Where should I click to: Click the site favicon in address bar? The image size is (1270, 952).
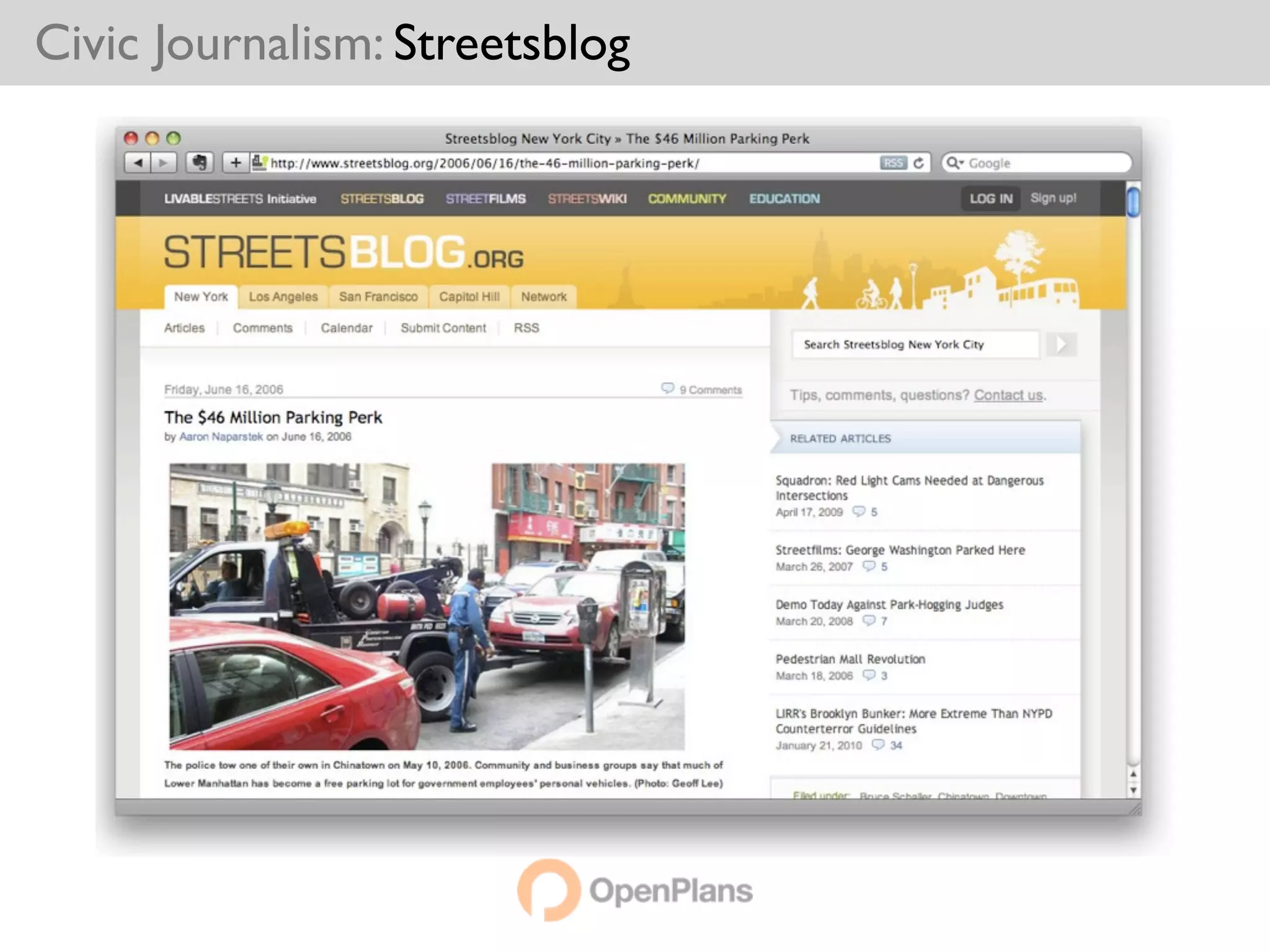point(259,162)
